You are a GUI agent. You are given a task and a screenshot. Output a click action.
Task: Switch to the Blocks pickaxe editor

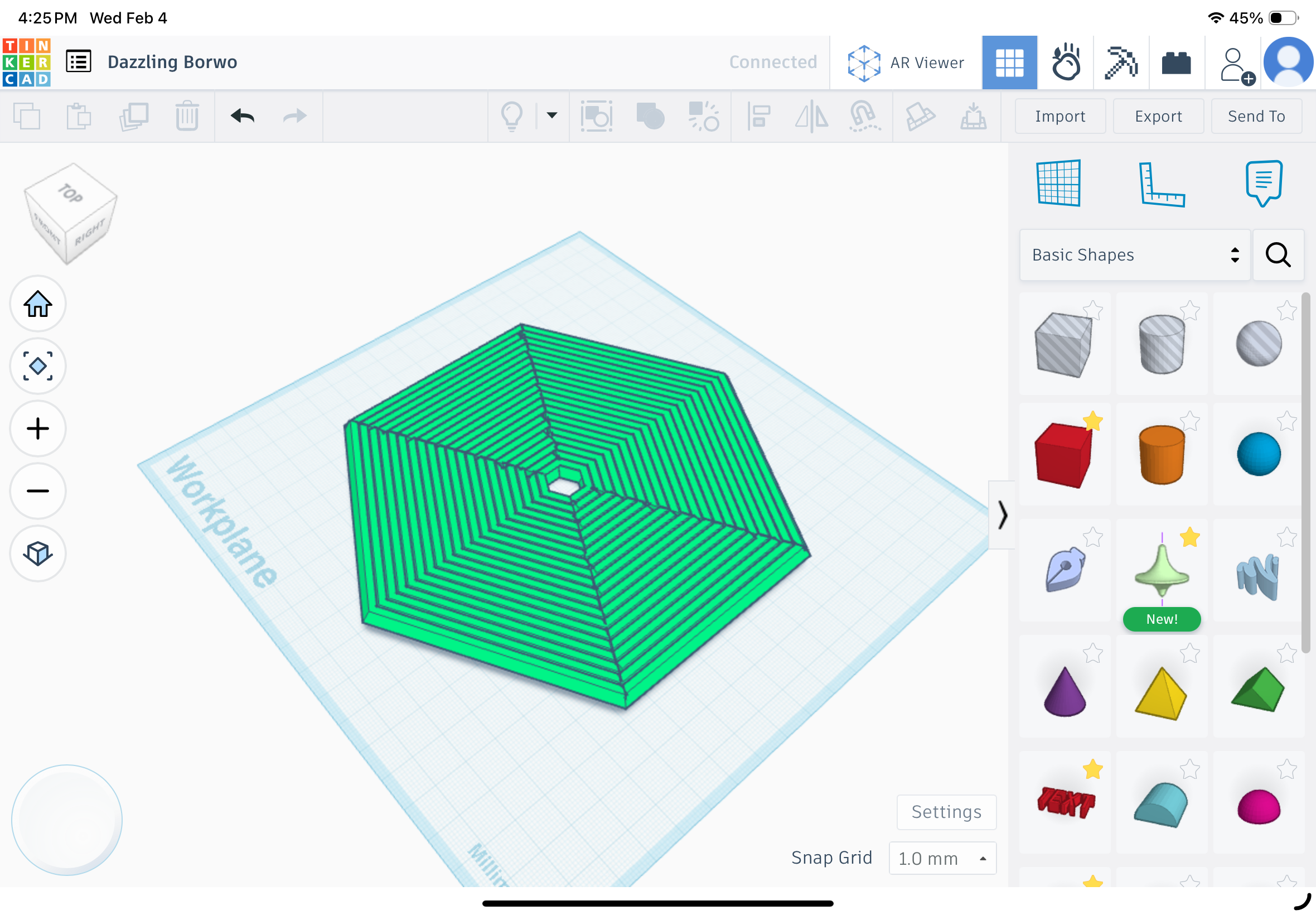tap(1121, 62)
